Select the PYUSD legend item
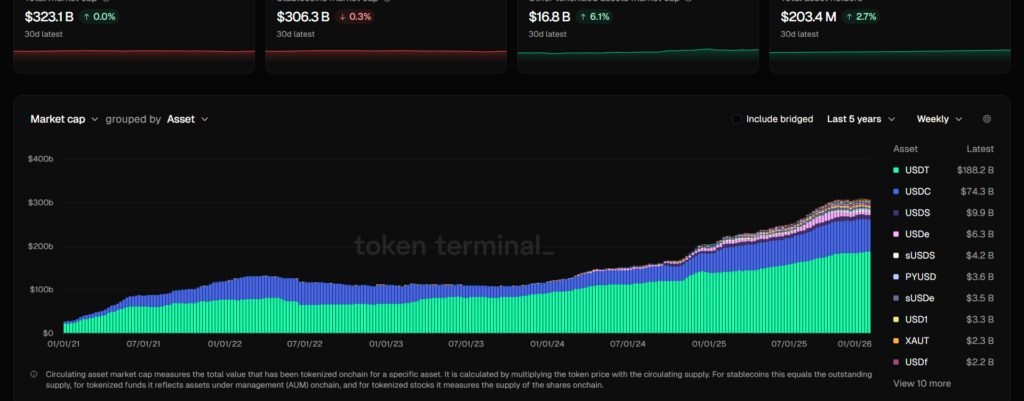 [920, 276]
